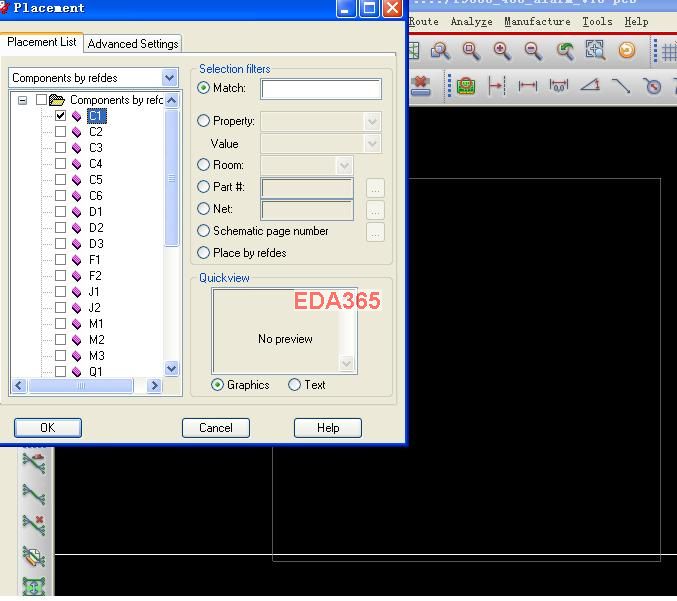
Task: Open the Analyze menu
Action: click(x=471, y=22)
